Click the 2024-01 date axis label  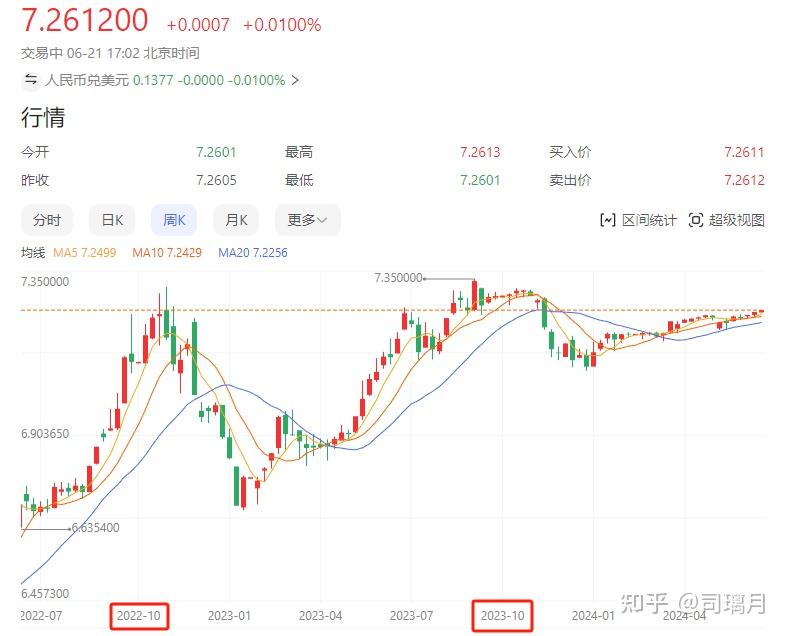pyautogui.click(x=593, y=616)
